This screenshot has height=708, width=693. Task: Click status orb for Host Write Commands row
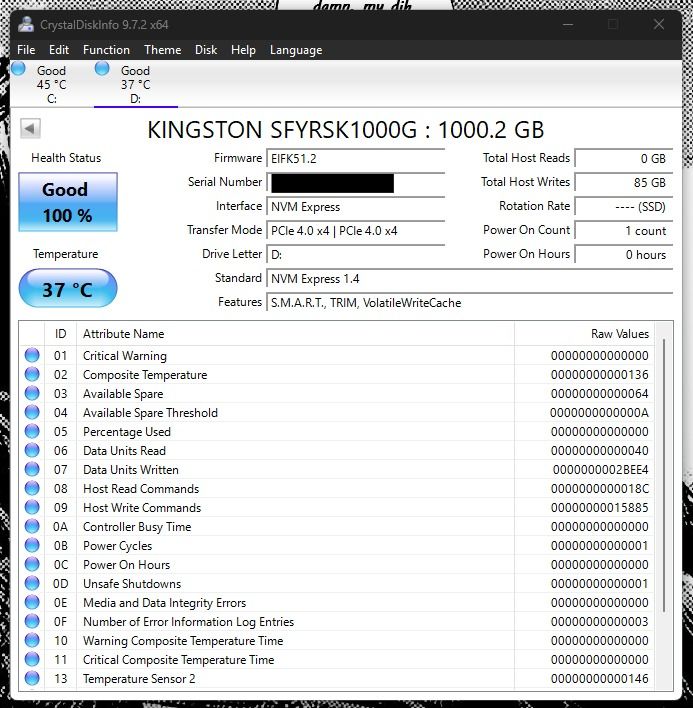(x=32, y=508)
